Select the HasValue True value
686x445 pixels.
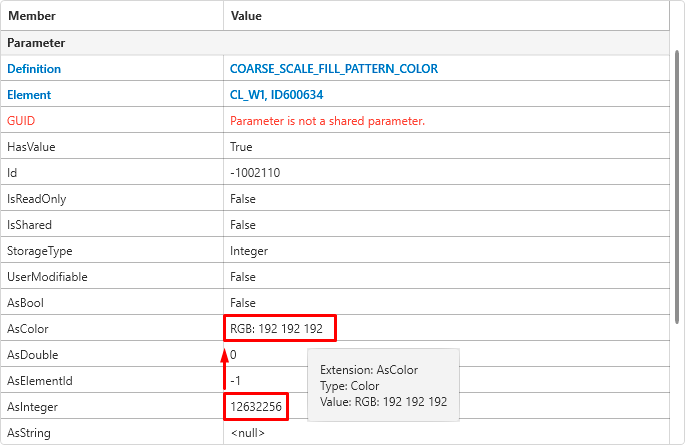(x=242, y=147)
